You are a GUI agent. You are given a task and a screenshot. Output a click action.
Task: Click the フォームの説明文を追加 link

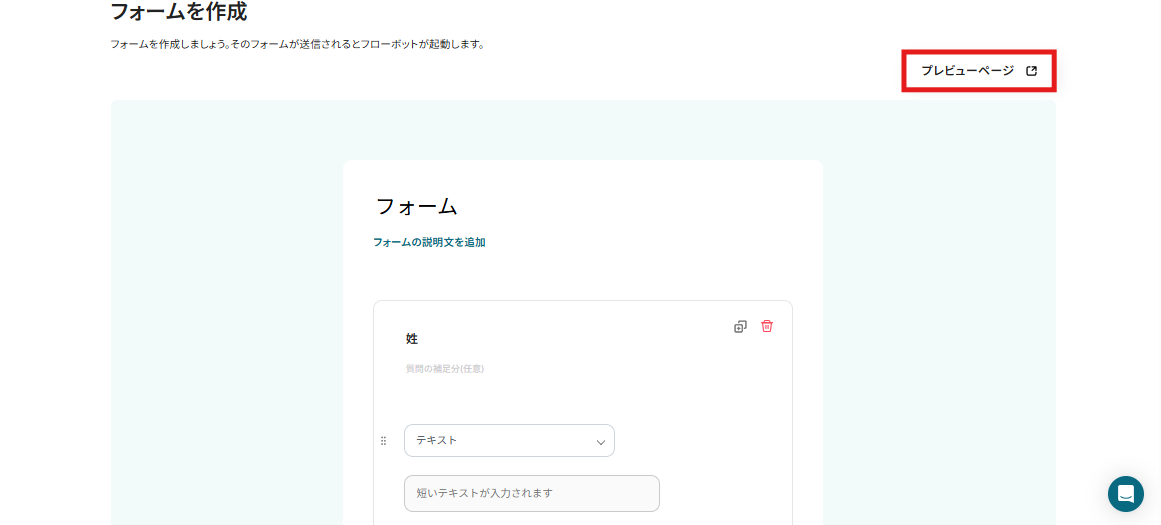[429, 242]
